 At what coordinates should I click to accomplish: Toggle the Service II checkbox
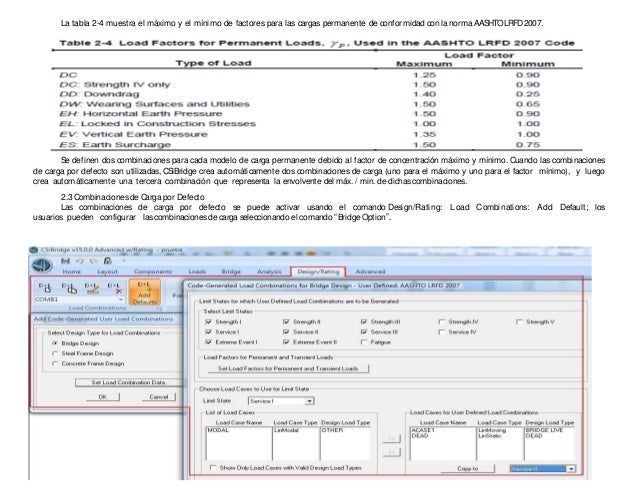coord(286,332)
